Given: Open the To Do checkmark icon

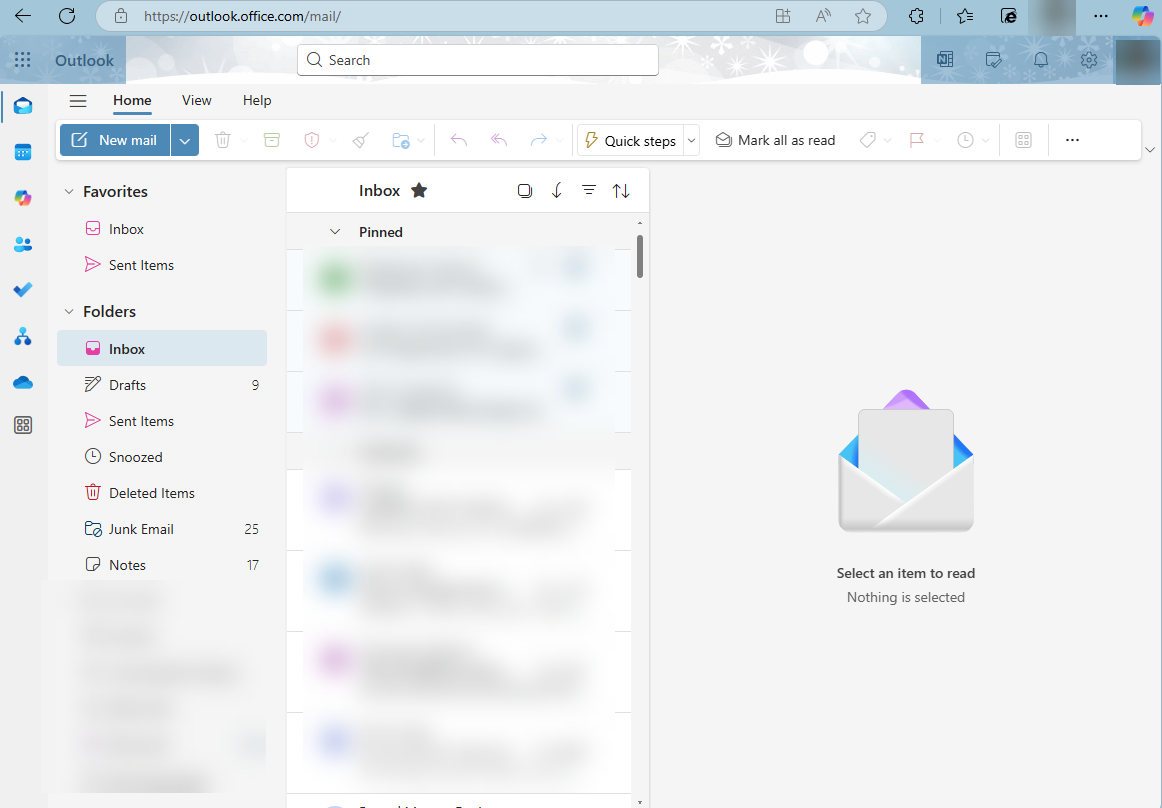Looking at the screenshot, I should pyautogui.click(x=23, y=290).
